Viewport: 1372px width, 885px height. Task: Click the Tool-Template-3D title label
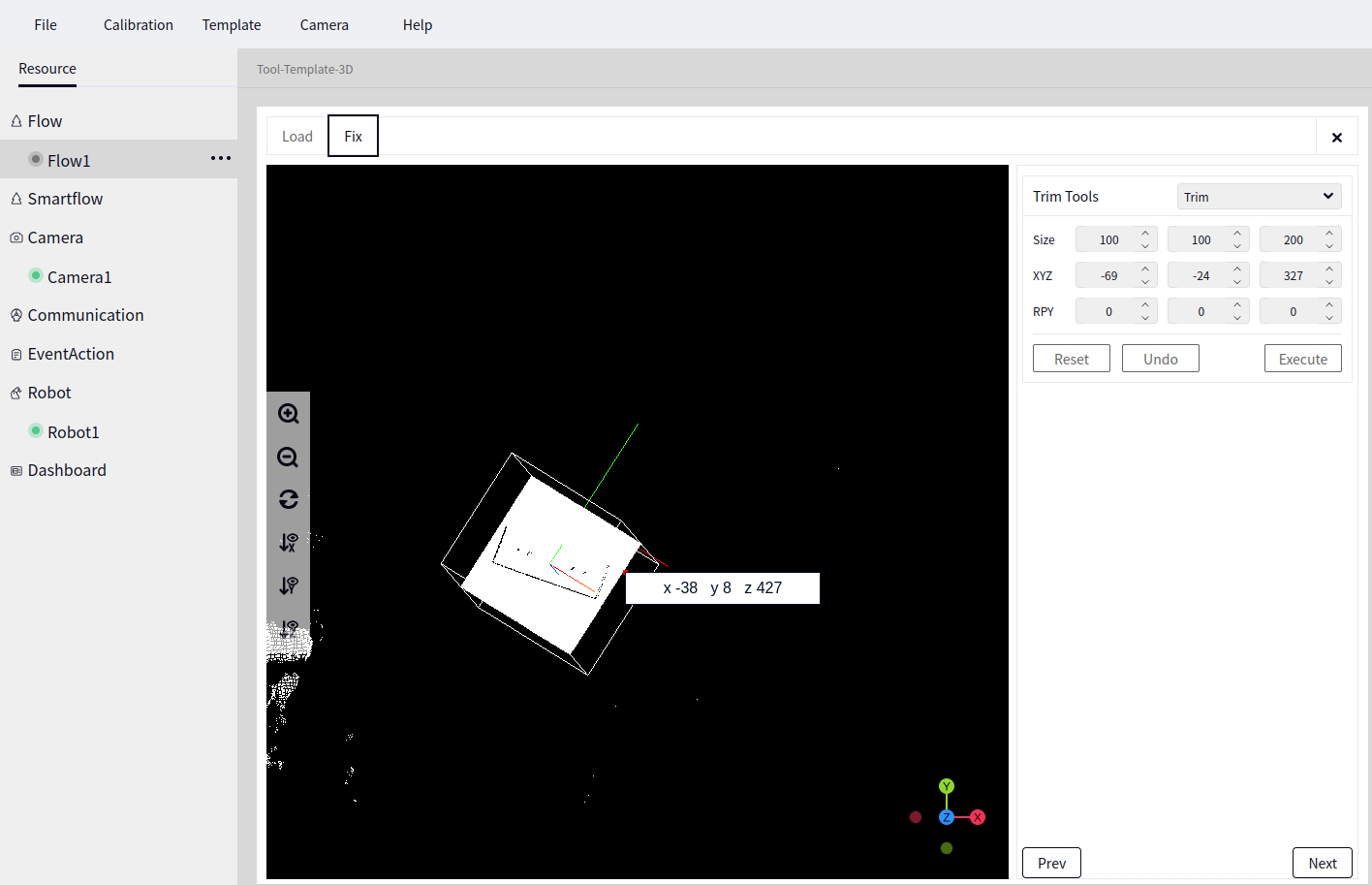pos(305,69)
